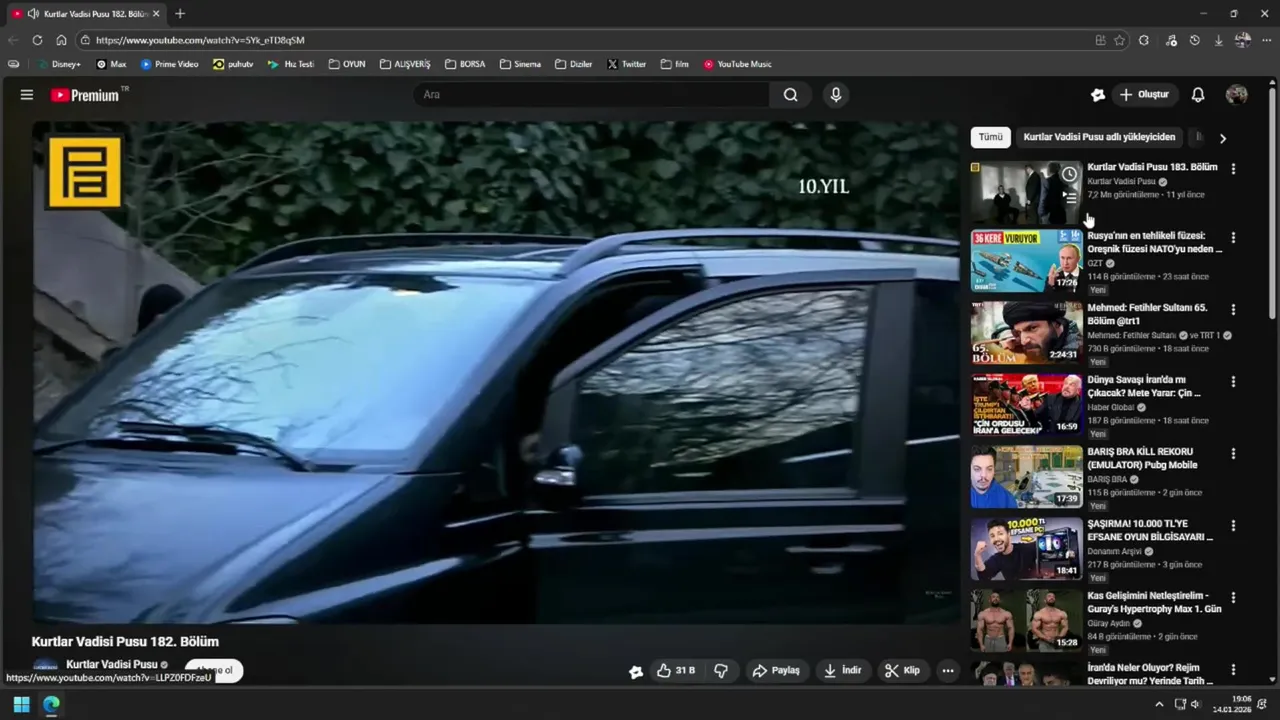Click the badge icon left of Oluştur
Viewport: 1280px width, 720px height.
[1098, 95]
